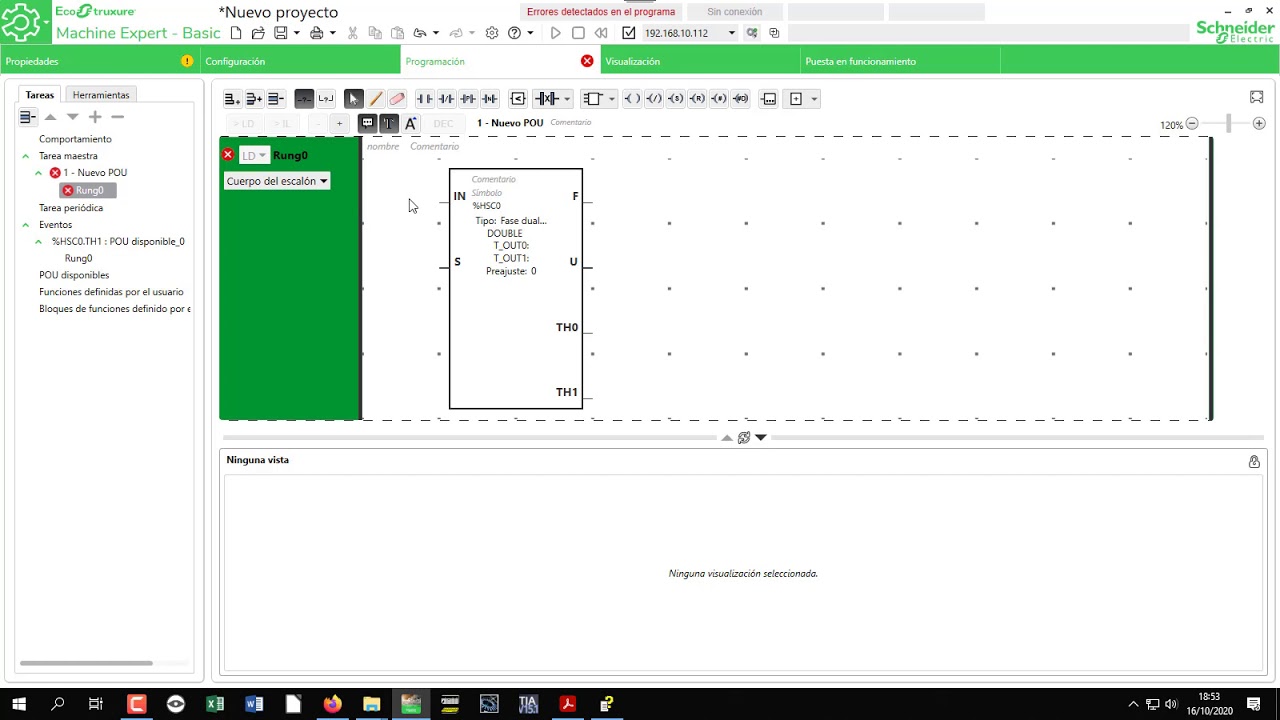Insert a comparison block
Viewport: 1280px width, 720px height.
[x=518, y=99]
